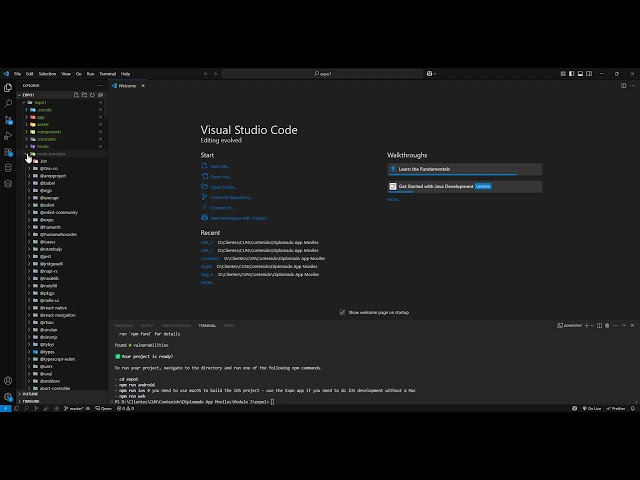Go forward with the title bar arrow

tap(215, 73)
